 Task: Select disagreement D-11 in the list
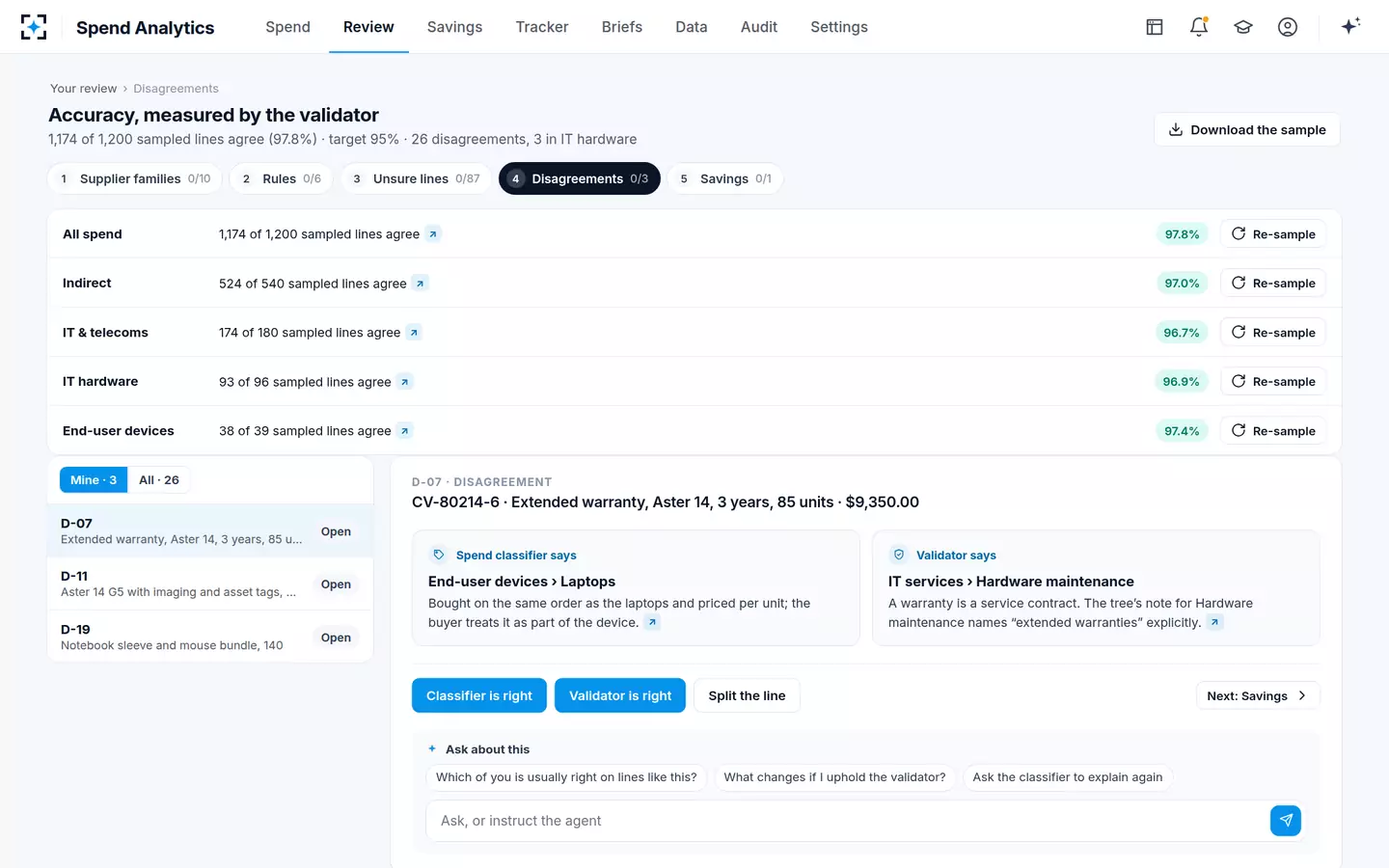210,584
